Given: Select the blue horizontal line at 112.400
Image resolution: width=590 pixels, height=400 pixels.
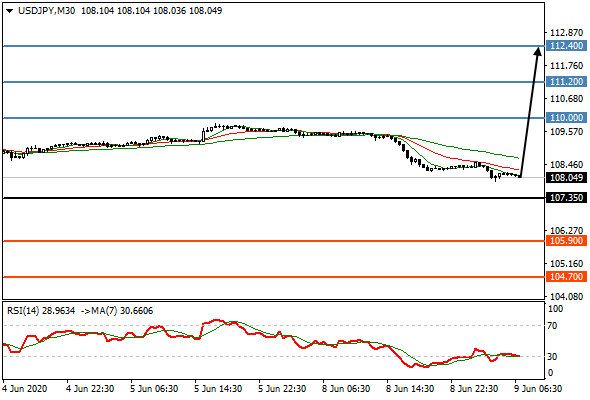Looking at the screenshot, I should pyautogui.click(x=274, y=46).
